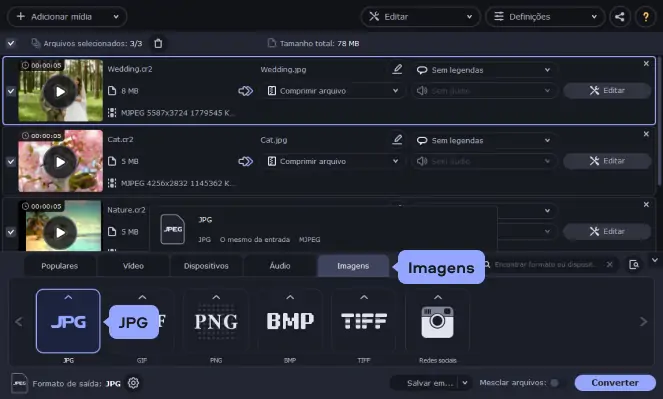Remove Nature.cr2 with its X button

coord(646,205)
